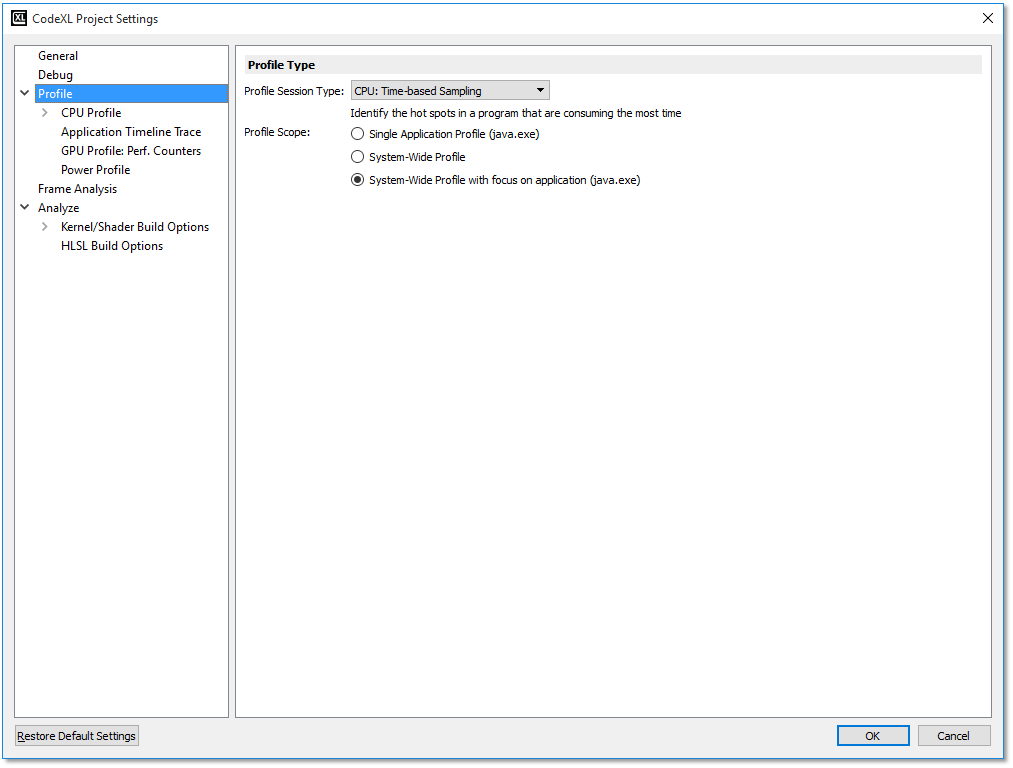
Task: Open Kernel/Shader Build Options page
Action: pos(135,227)
